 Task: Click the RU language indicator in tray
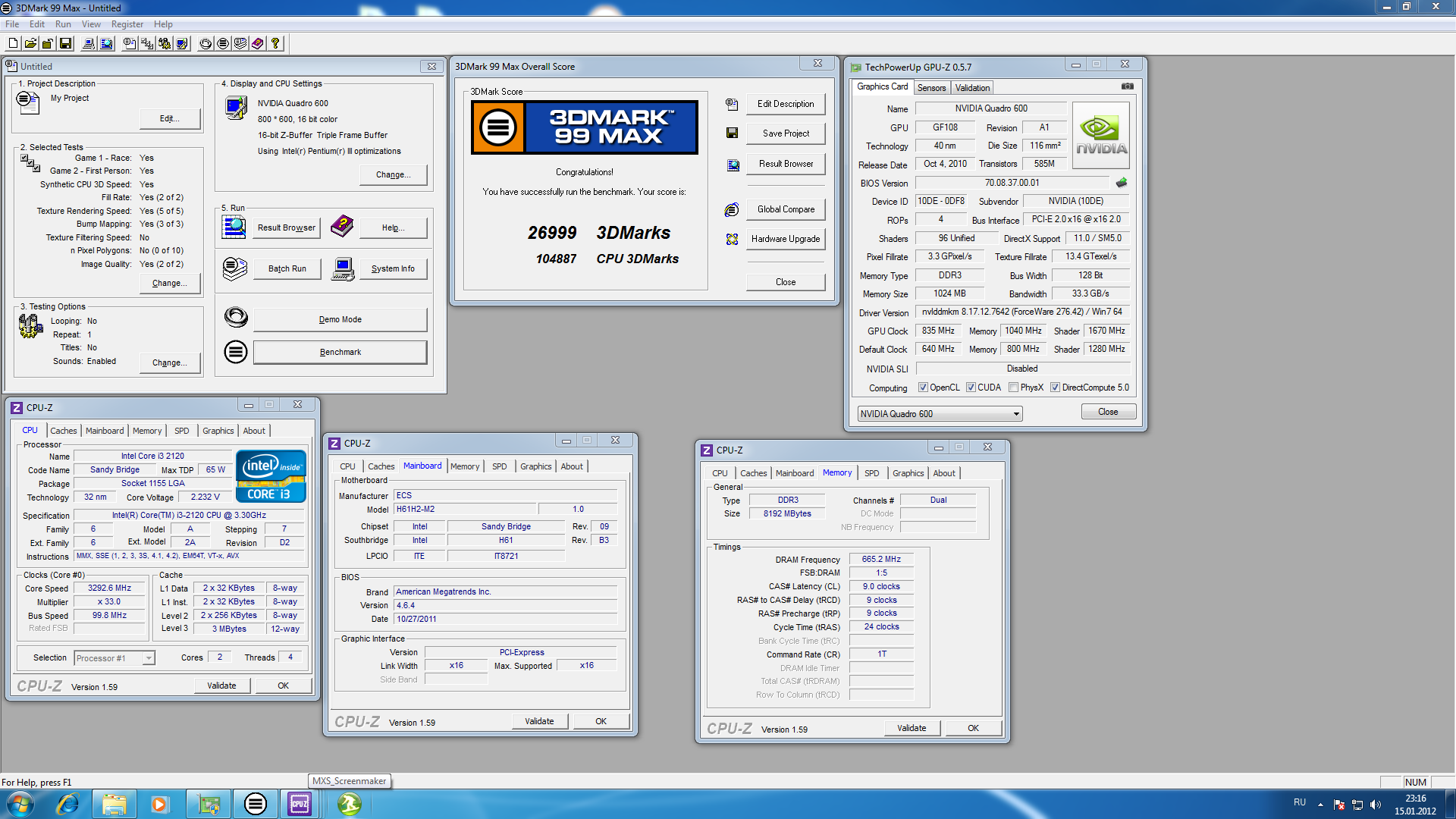1300,802
